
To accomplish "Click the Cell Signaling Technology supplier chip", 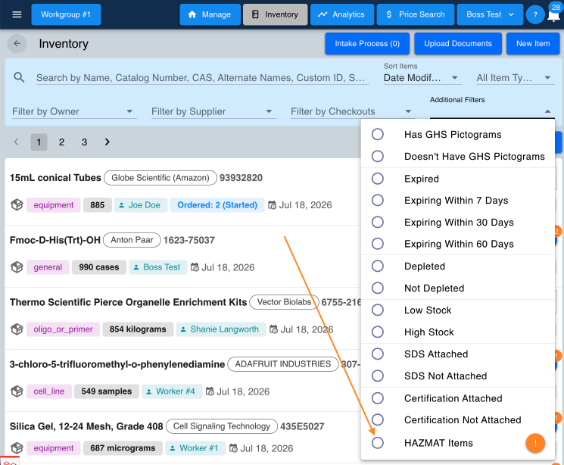I will coord(222,426).
